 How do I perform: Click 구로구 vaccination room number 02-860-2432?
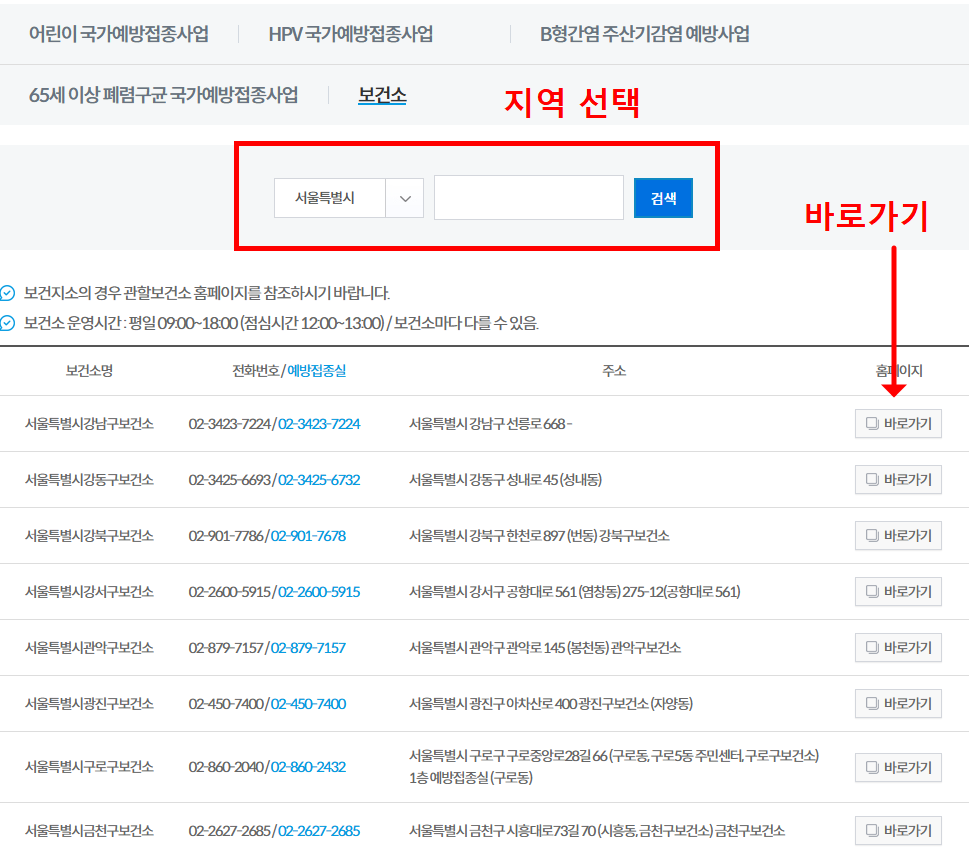(308, 767)
